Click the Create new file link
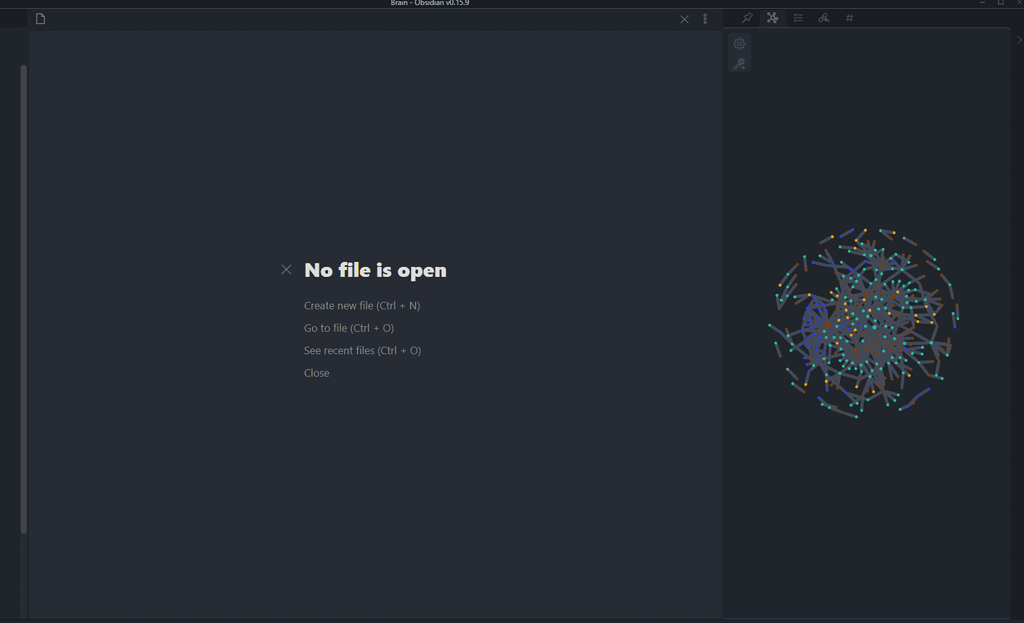Image resolution: width=1024 pixels, height=623 pixels. pyautogui.click(x=362, y=305)
